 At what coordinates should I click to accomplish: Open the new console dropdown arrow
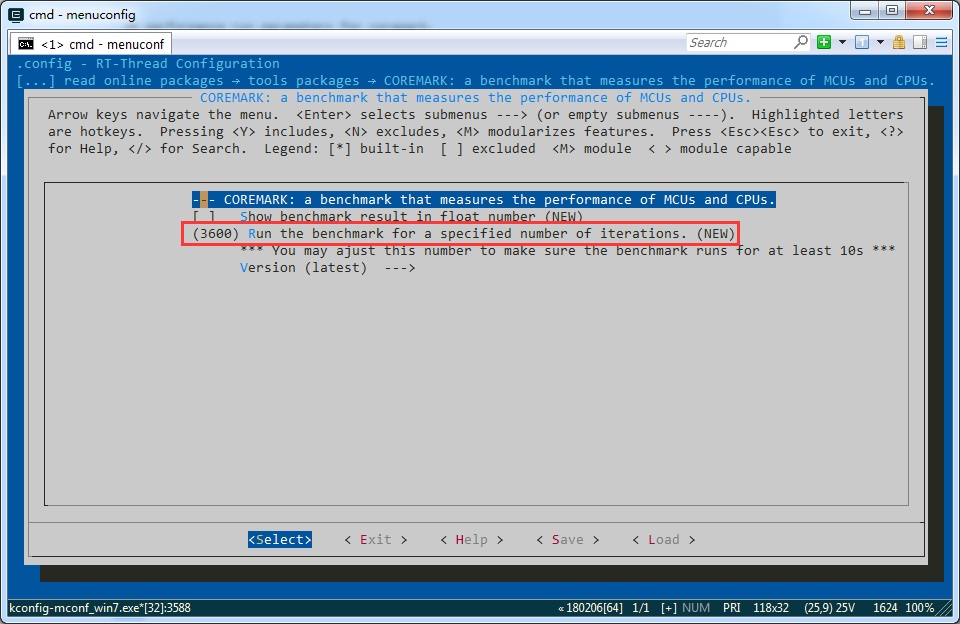tap(842, 42)
